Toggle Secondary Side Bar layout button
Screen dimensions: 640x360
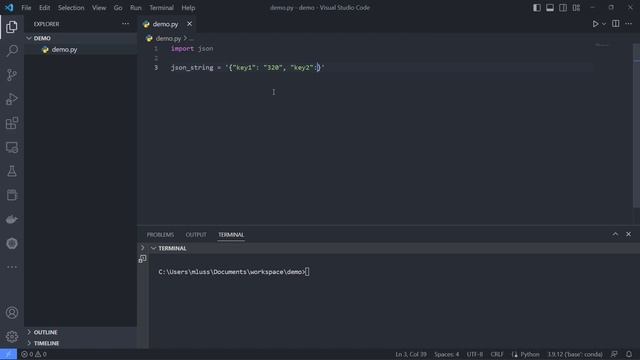[x=563, y=8]
